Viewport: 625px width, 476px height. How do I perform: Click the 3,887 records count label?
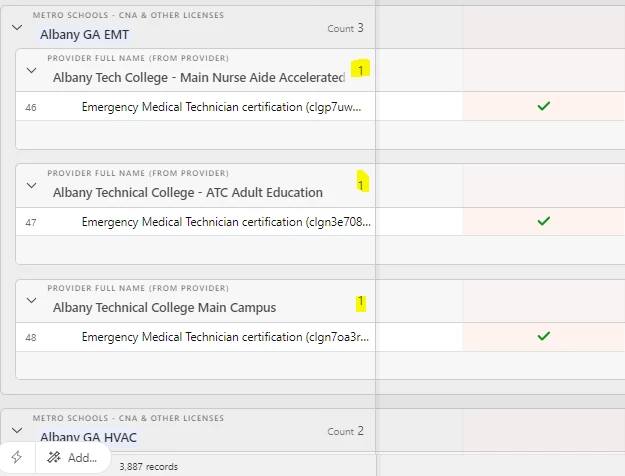coord(148,466)
